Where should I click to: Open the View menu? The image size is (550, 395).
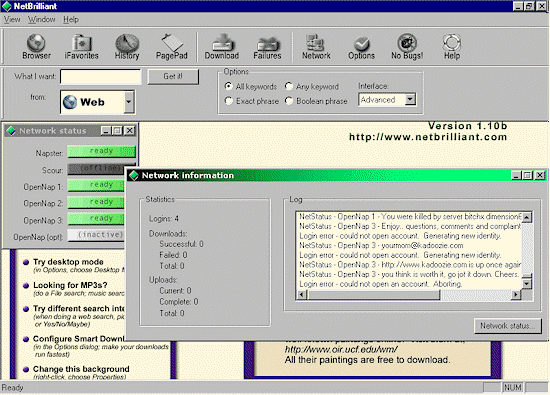[x=12, y=19]
